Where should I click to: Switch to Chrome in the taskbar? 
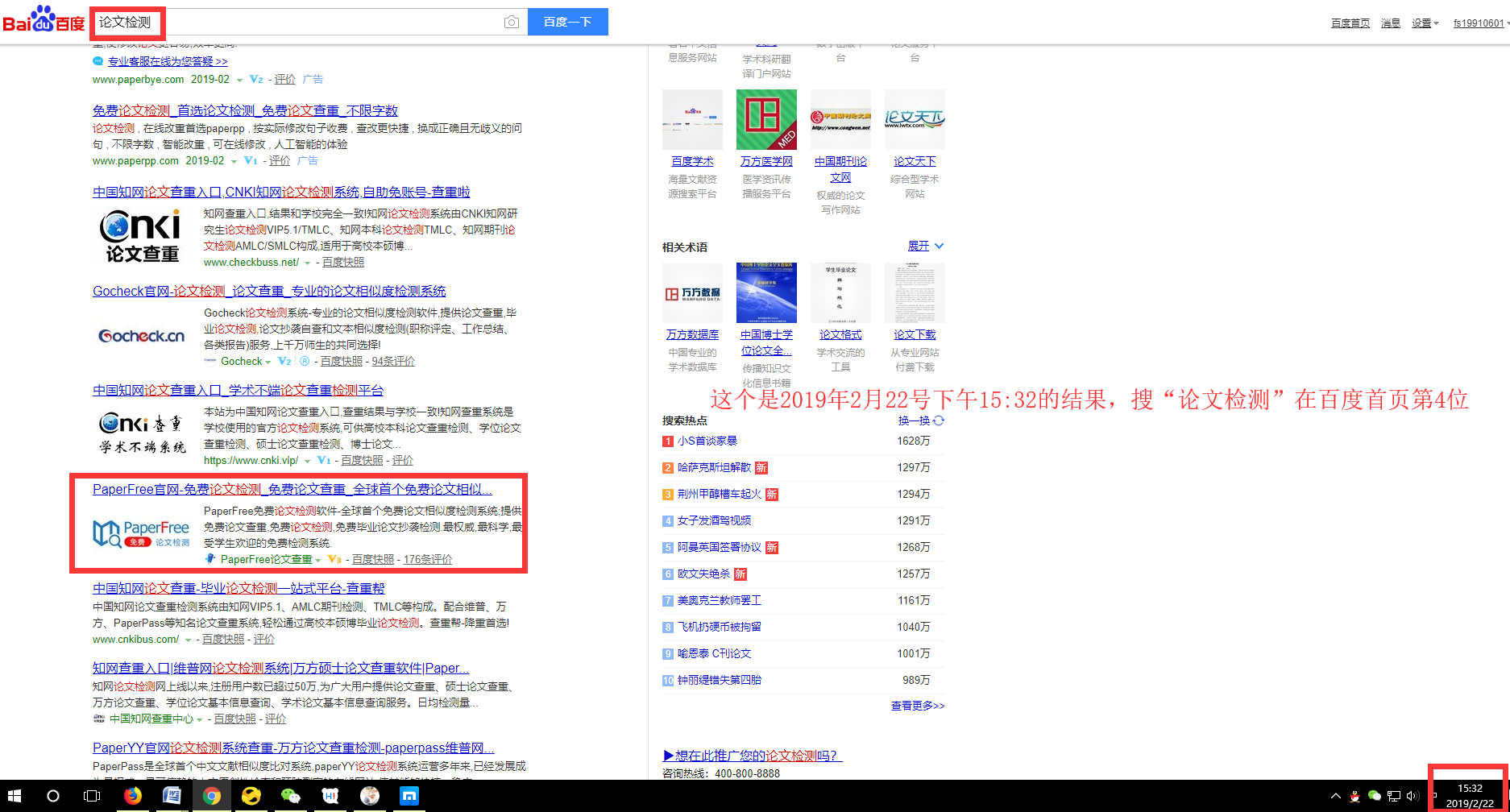211,796
